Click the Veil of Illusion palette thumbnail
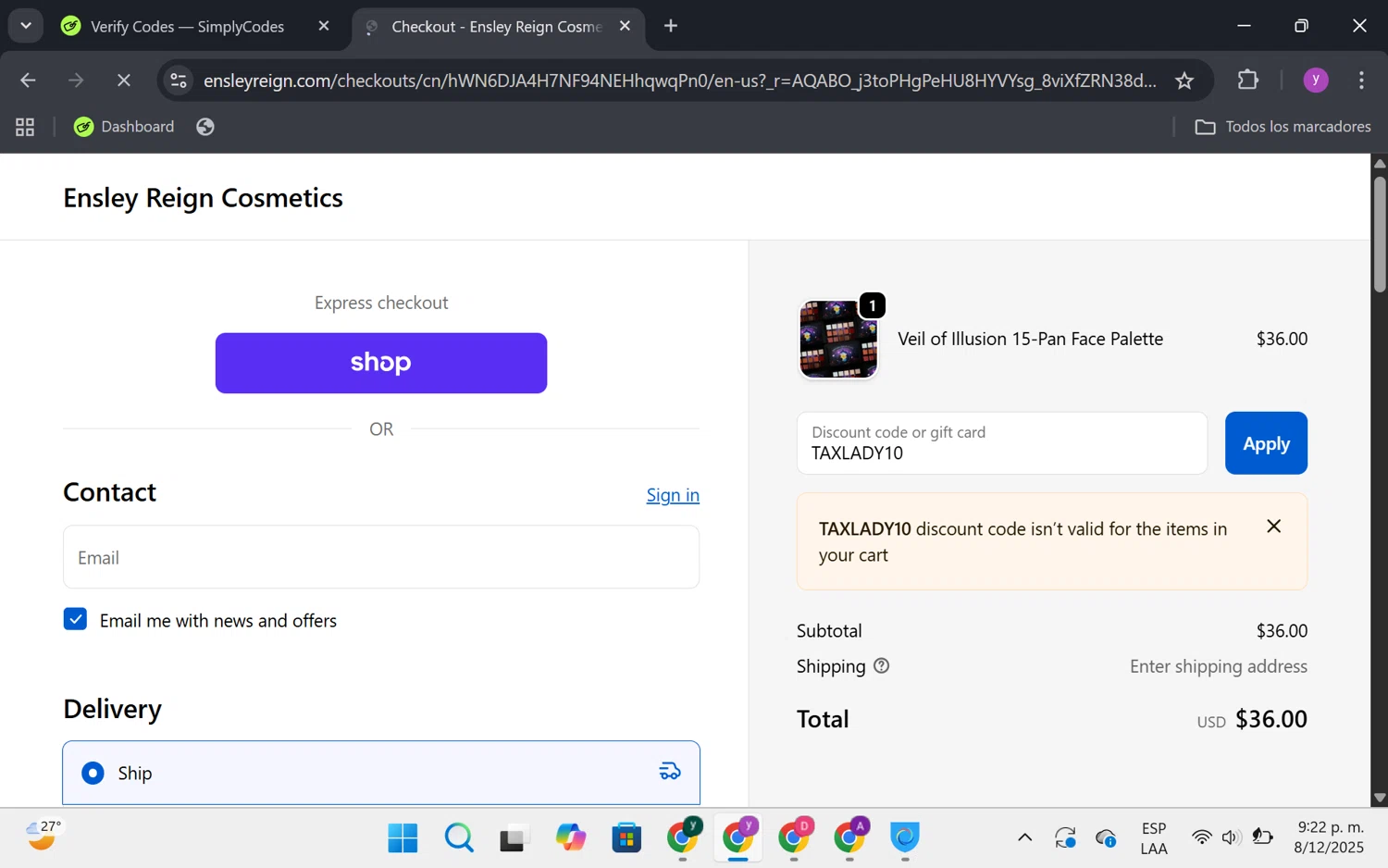 pos(838,340)
